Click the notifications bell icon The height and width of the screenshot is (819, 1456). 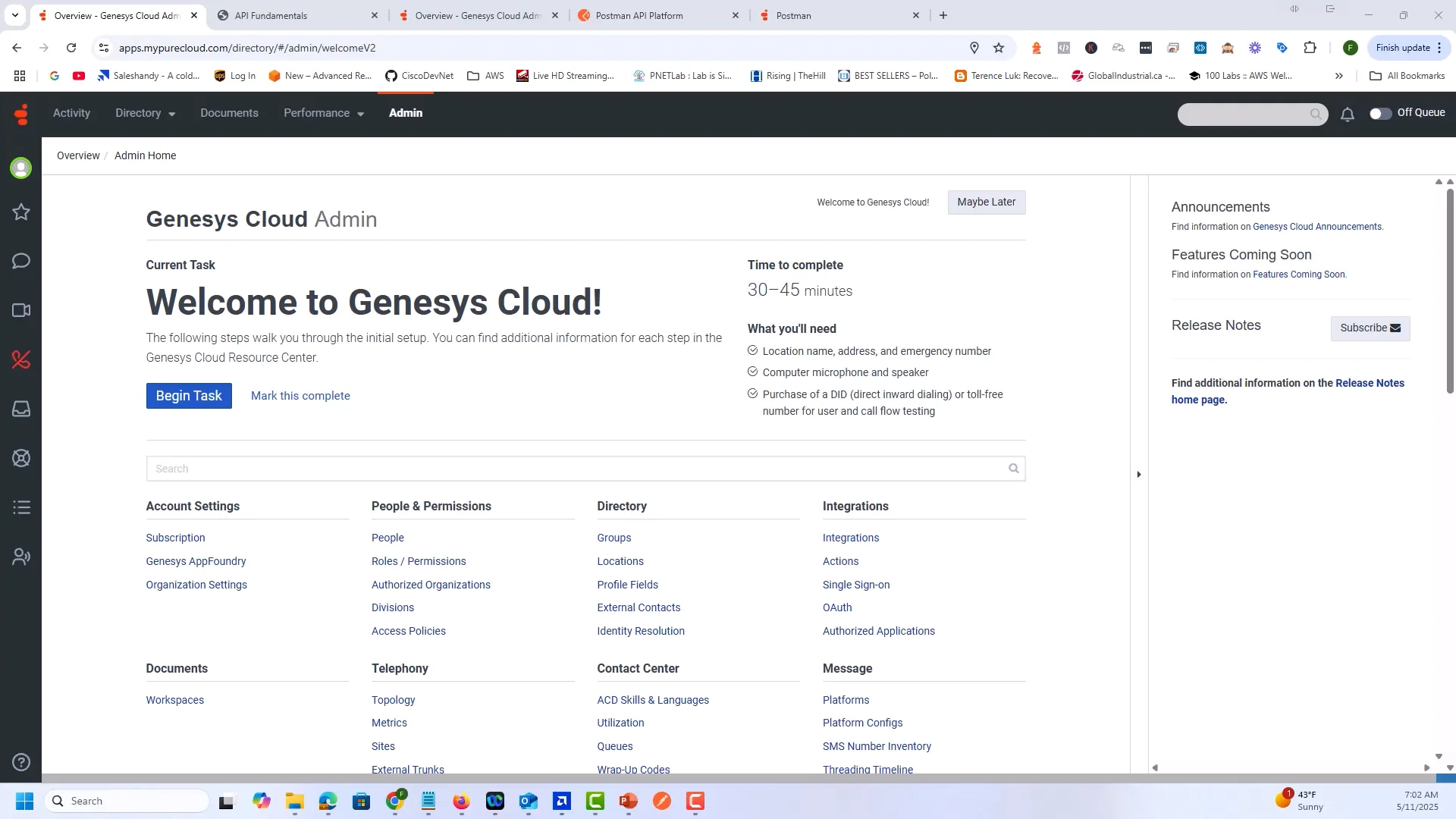point(1347,115)
